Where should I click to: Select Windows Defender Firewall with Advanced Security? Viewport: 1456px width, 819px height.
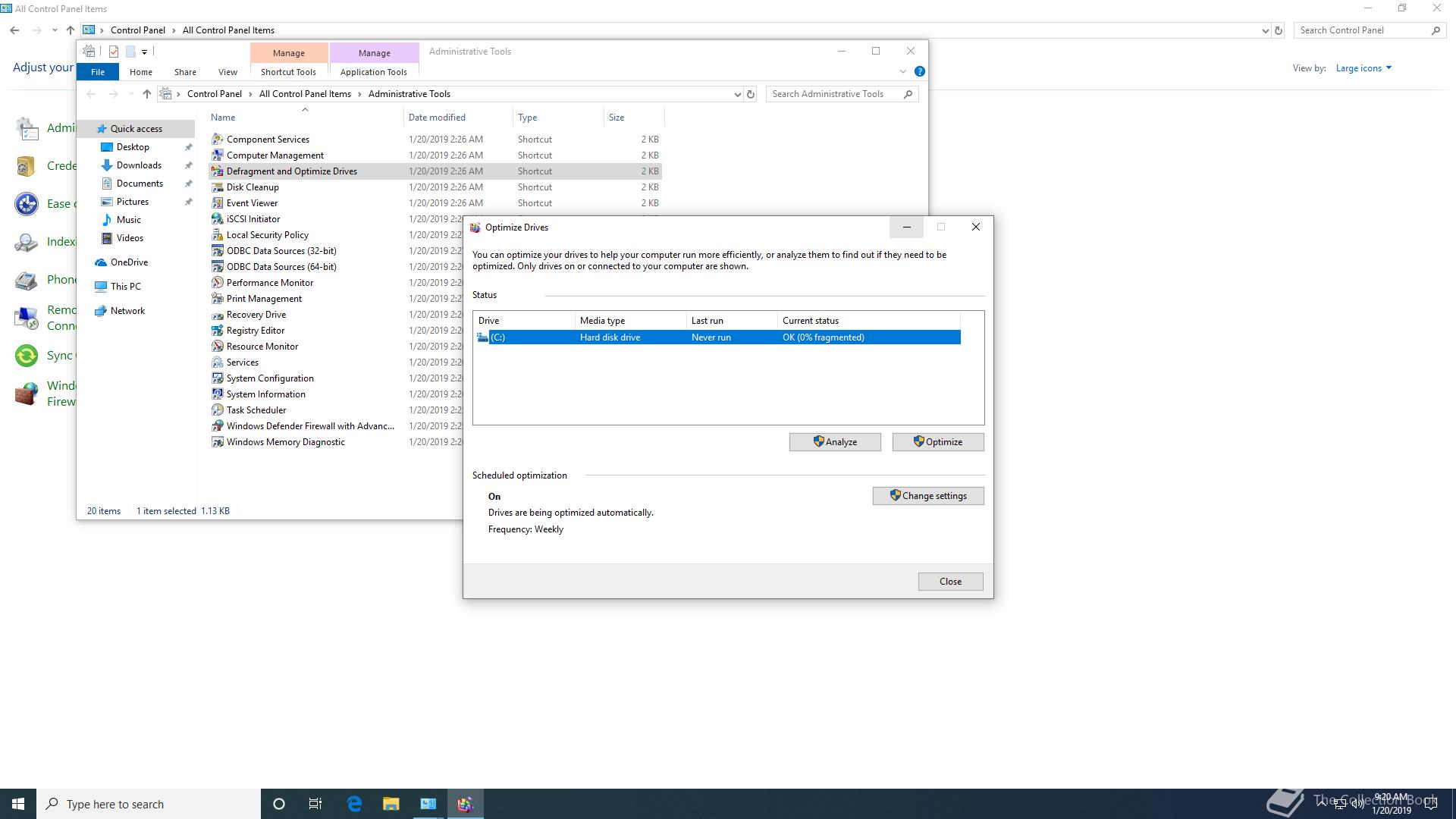pos(310,426)
